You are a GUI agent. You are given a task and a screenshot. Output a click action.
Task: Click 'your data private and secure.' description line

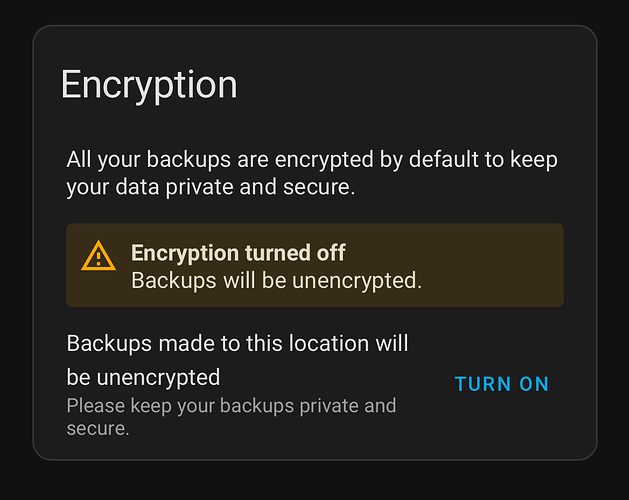211,187
